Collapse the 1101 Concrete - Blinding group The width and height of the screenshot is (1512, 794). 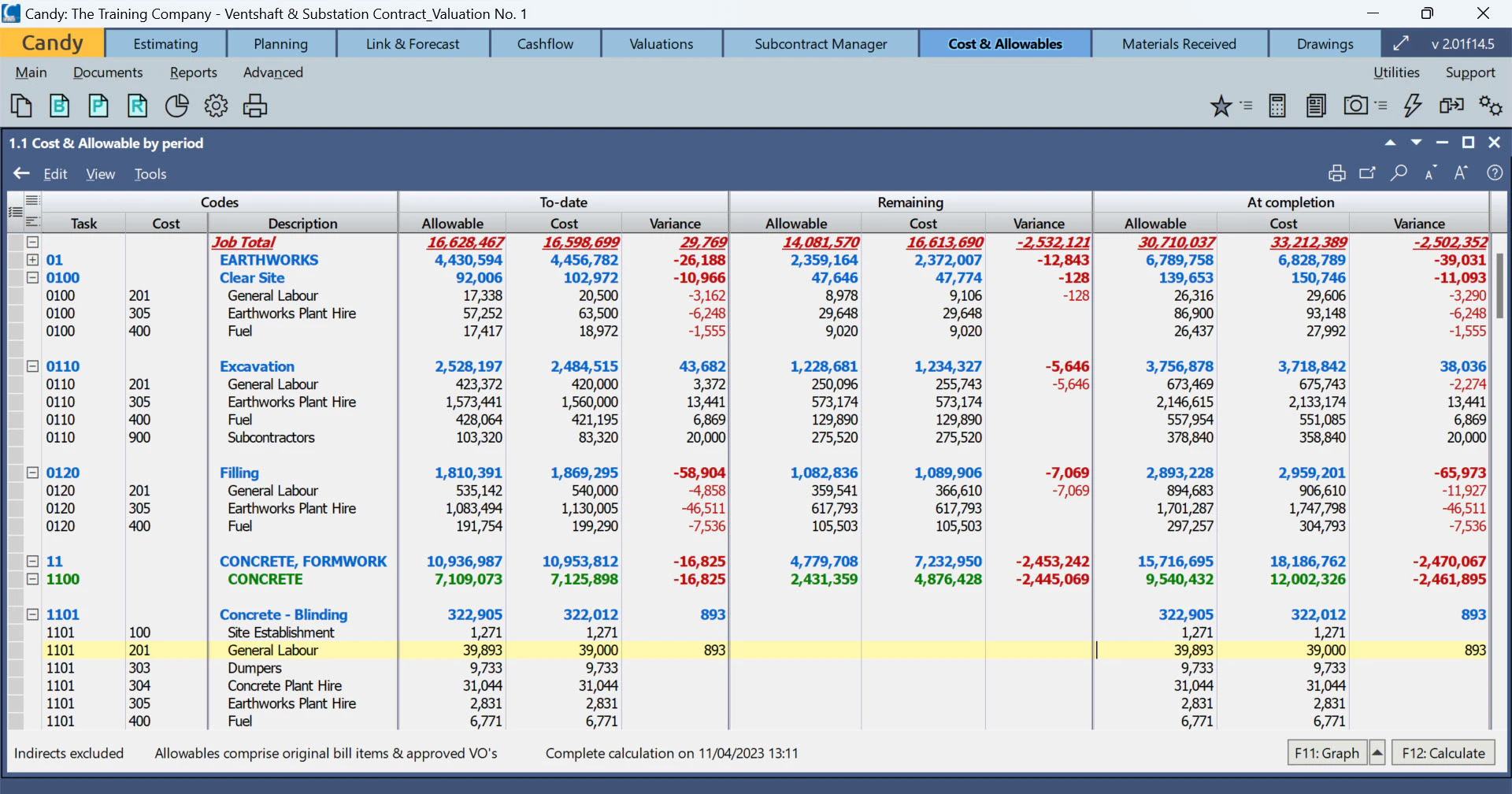coord(32,614)
